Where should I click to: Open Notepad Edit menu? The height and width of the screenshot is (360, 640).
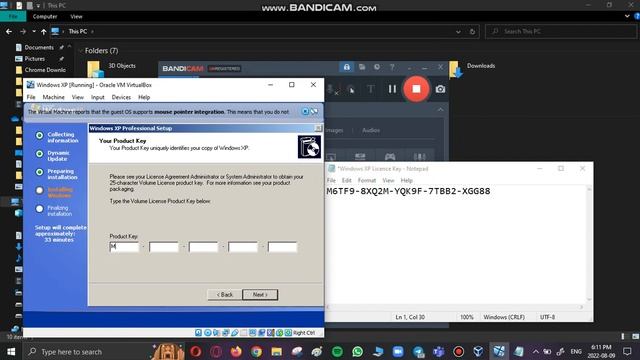[x=347, y=180]
